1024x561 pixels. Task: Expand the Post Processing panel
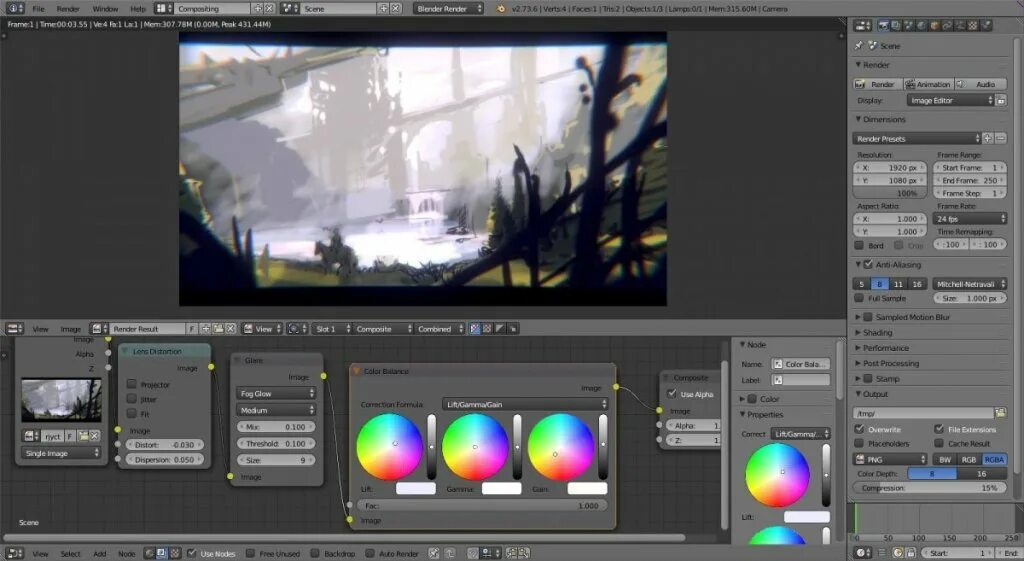pyautogui.click(x=891, y=363)
